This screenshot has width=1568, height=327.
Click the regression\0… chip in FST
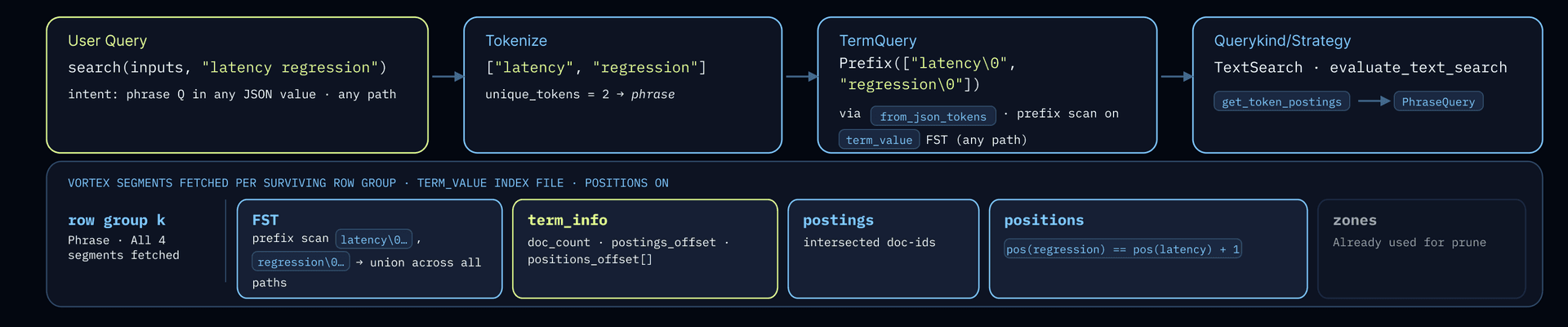(x=301, y=262)
